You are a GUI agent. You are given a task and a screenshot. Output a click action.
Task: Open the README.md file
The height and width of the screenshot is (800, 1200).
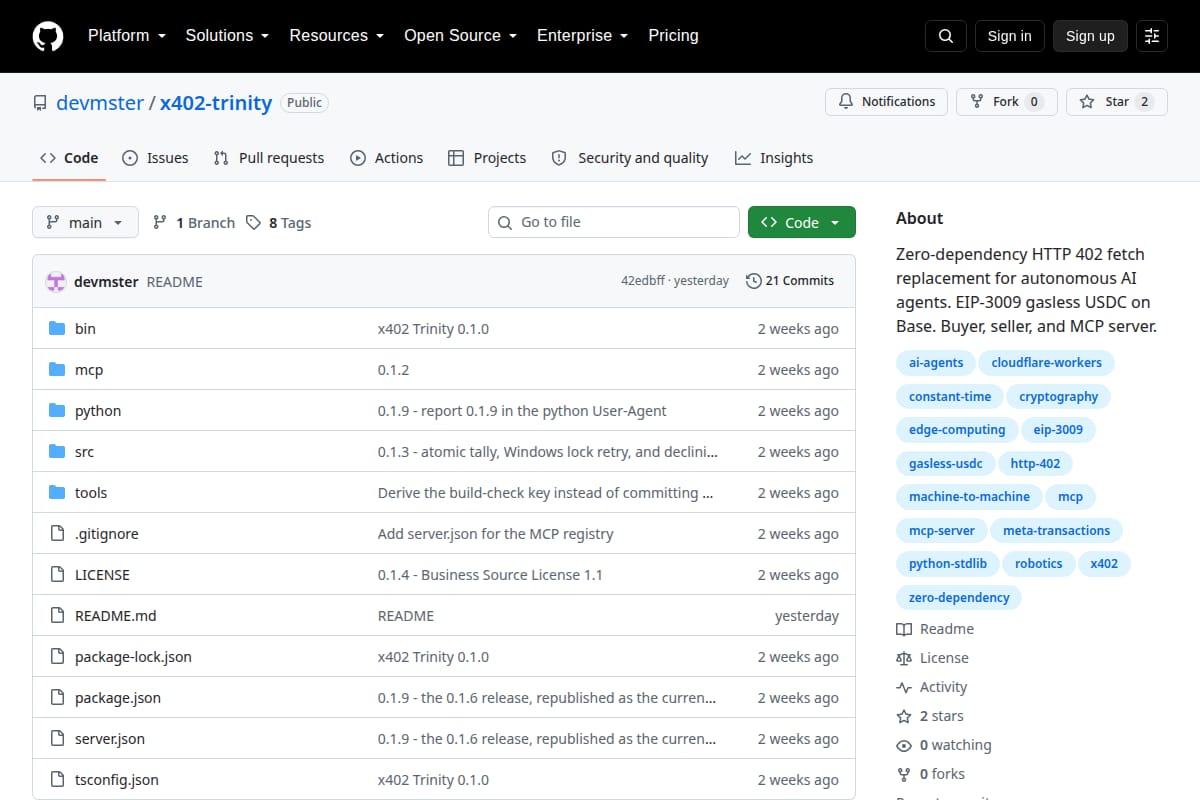coord(116,616)
